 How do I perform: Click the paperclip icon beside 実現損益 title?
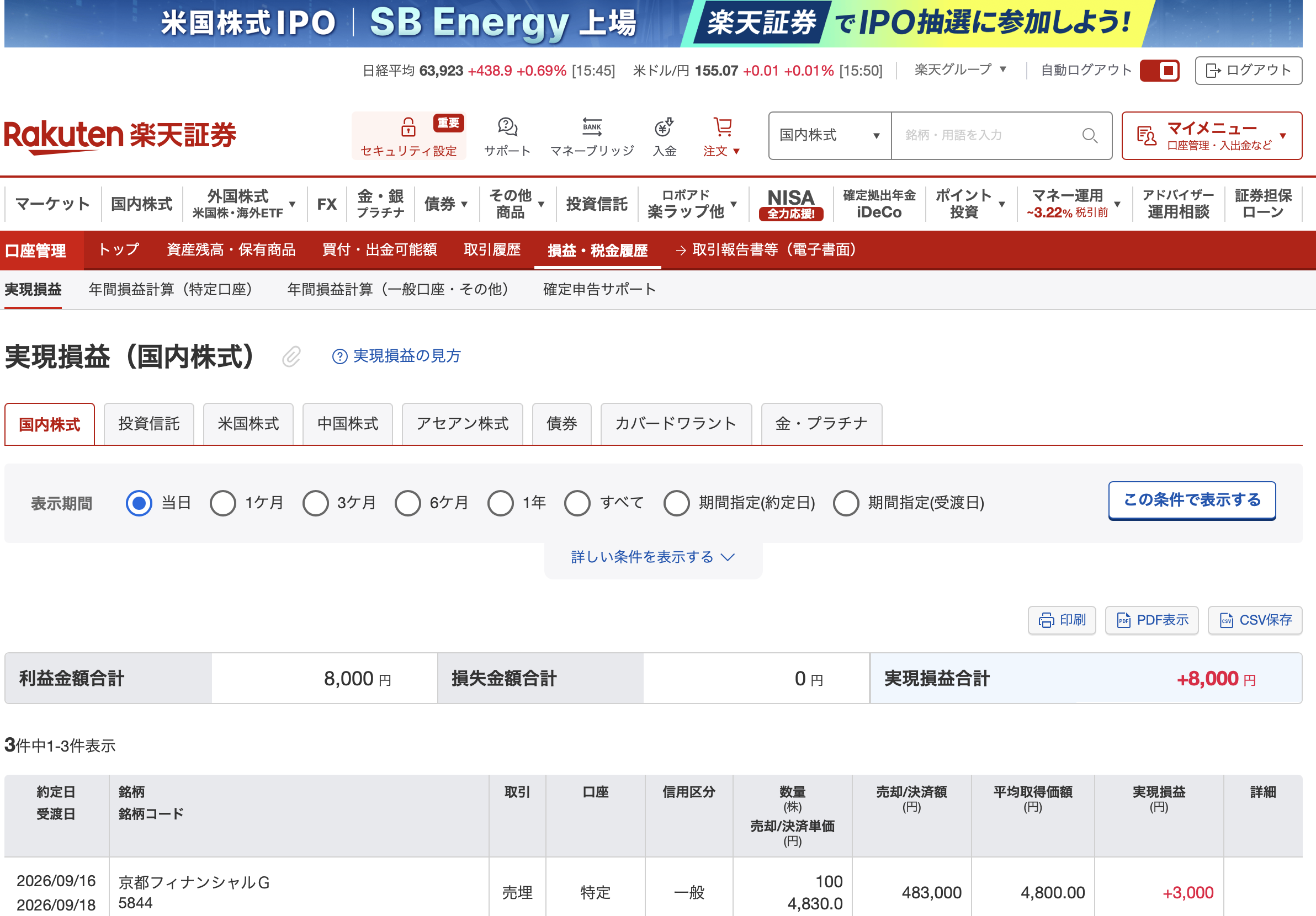point(291,356)
